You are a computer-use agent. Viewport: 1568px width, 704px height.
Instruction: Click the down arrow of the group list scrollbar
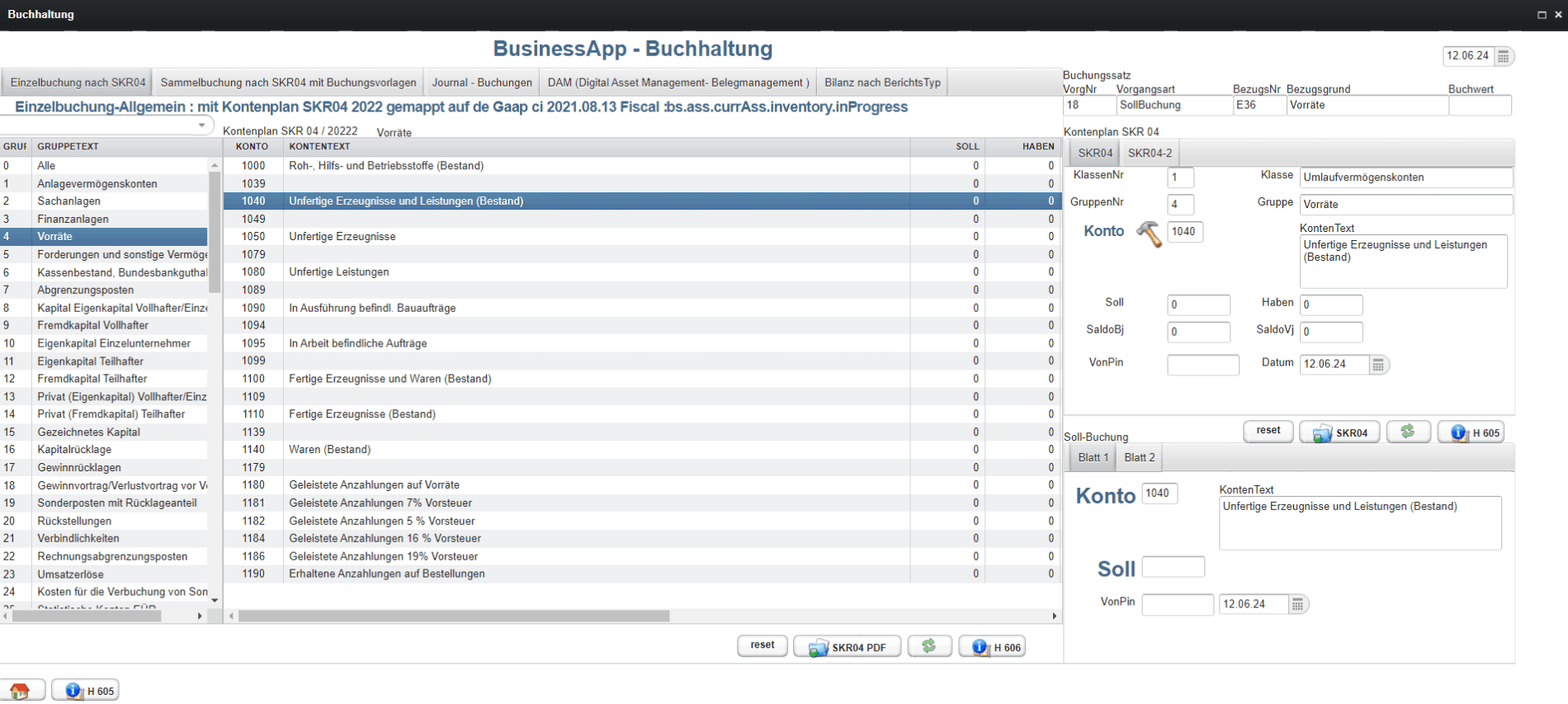point(215,600)
